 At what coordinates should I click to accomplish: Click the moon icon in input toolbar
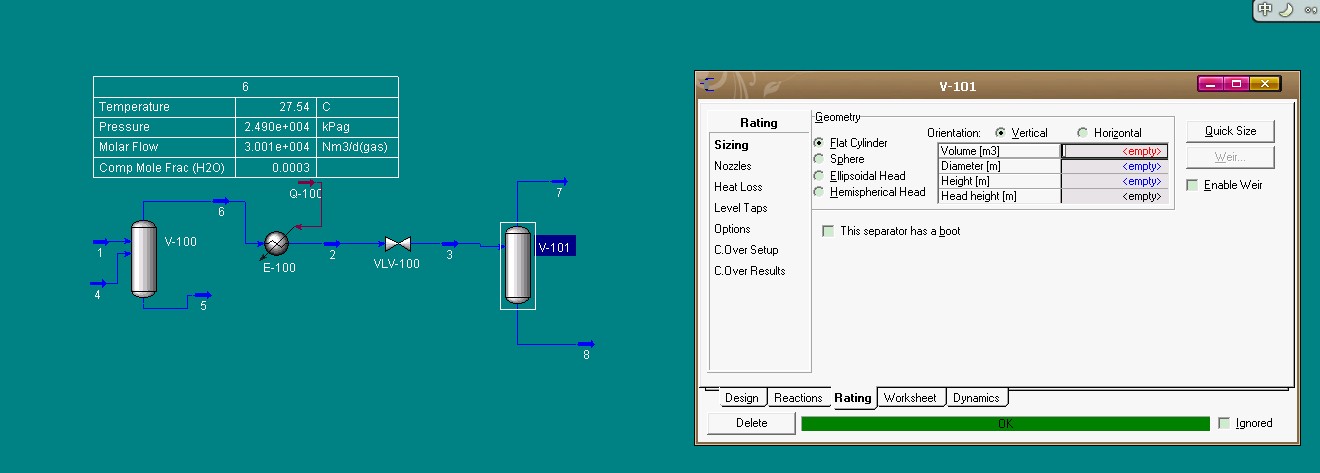point(1286,9)
